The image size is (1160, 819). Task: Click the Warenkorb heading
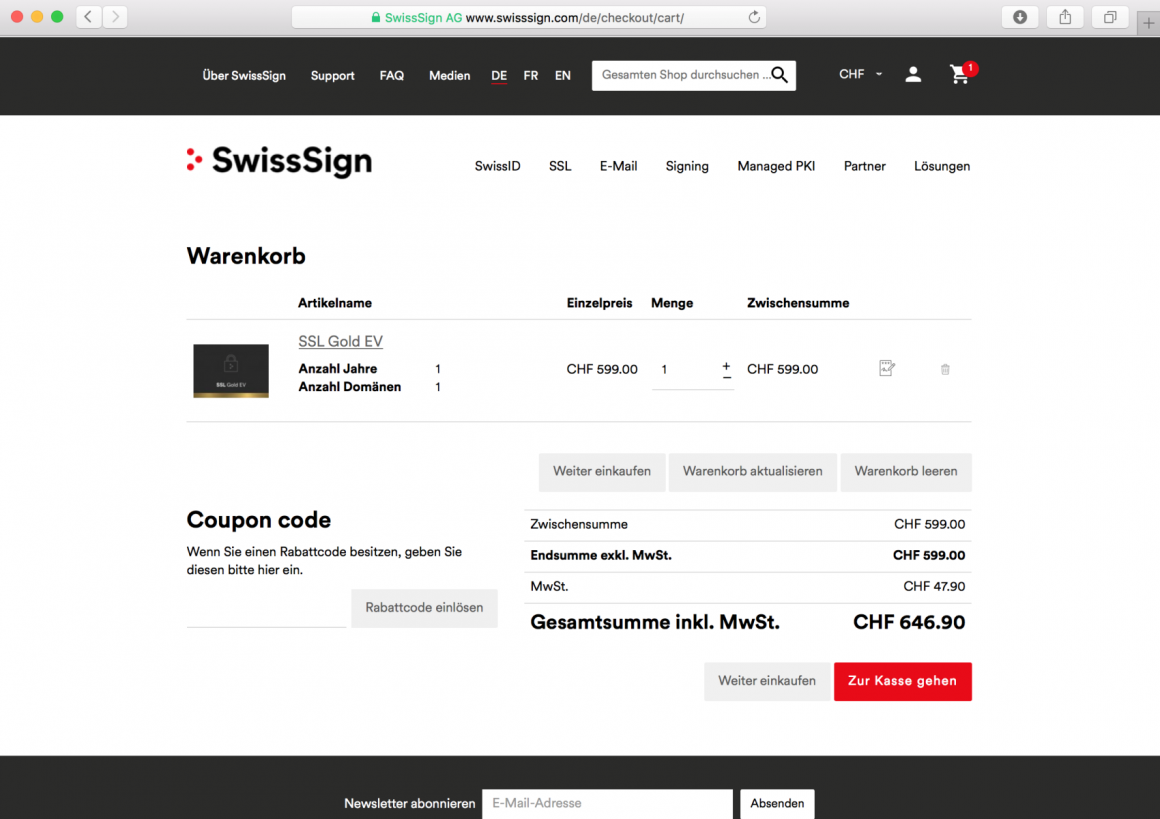[x=246, y=256]
